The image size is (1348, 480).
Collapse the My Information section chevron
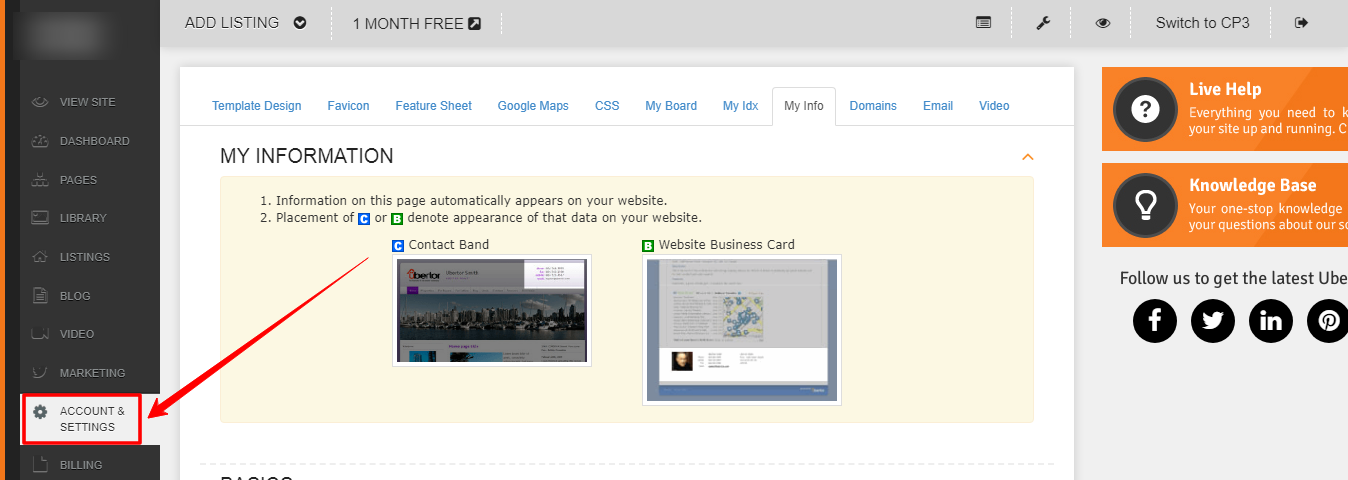point(1027,157)
